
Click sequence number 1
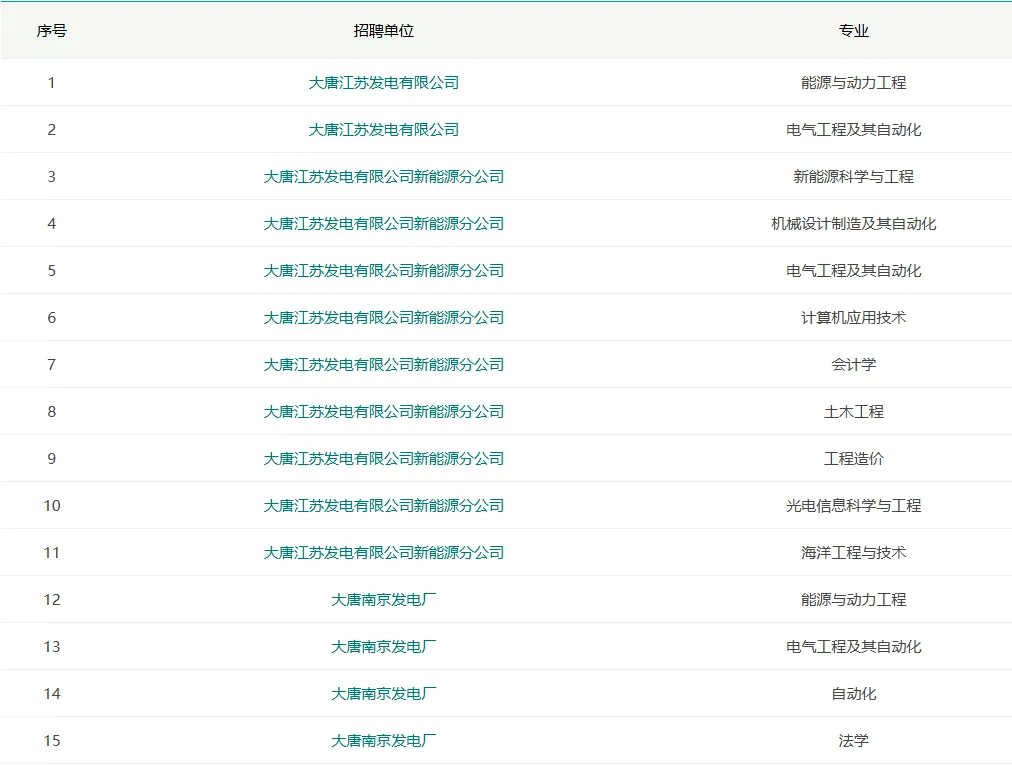pyautogui.click(x=52, y=83)
